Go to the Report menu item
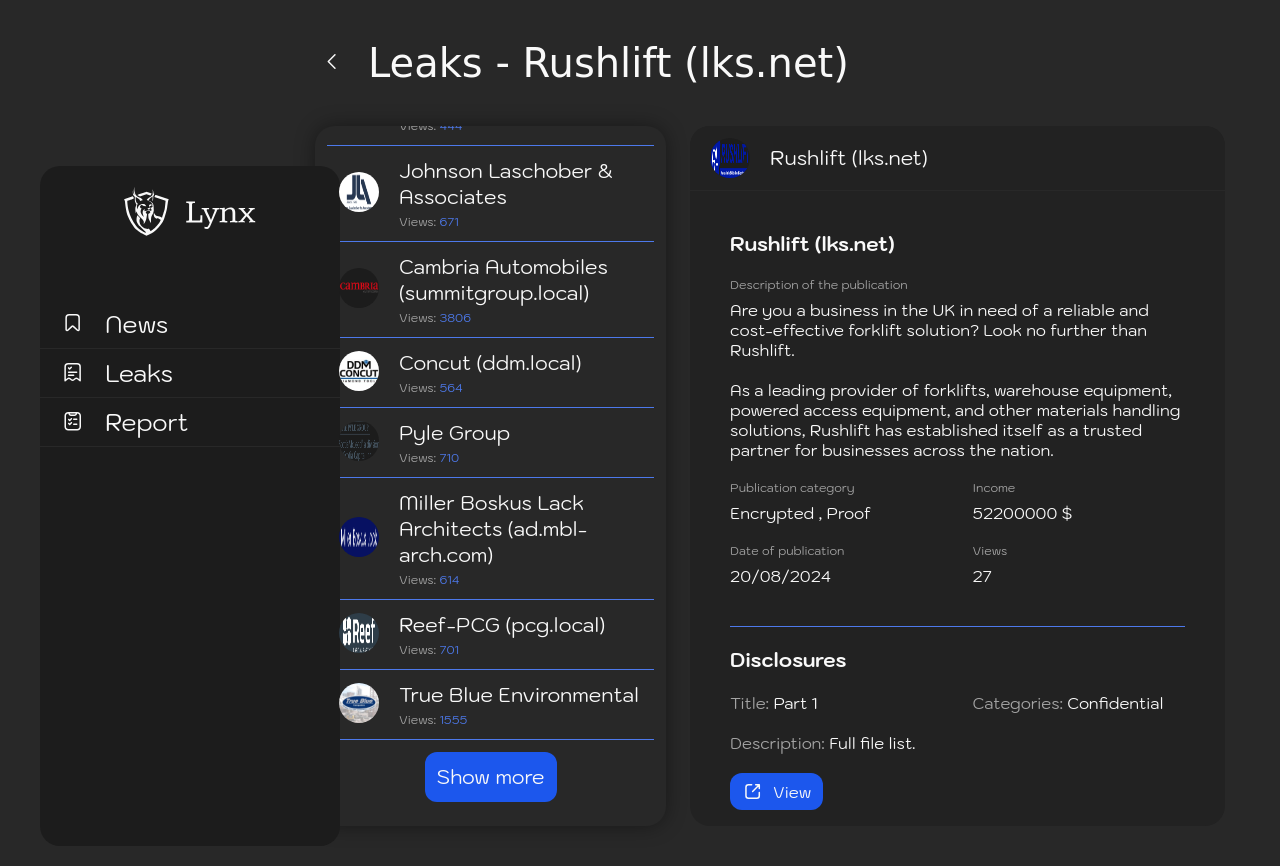Viewport: 1280px width, 866px height. coord(146,423)
